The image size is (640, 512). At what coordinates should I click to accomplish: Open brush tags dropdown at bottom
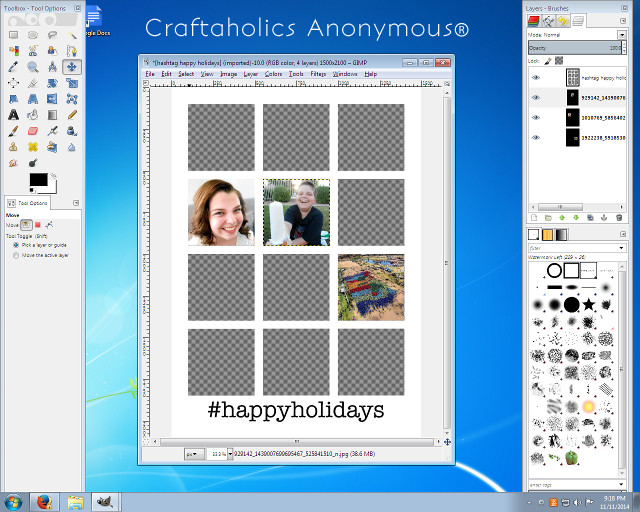(622, 485)
